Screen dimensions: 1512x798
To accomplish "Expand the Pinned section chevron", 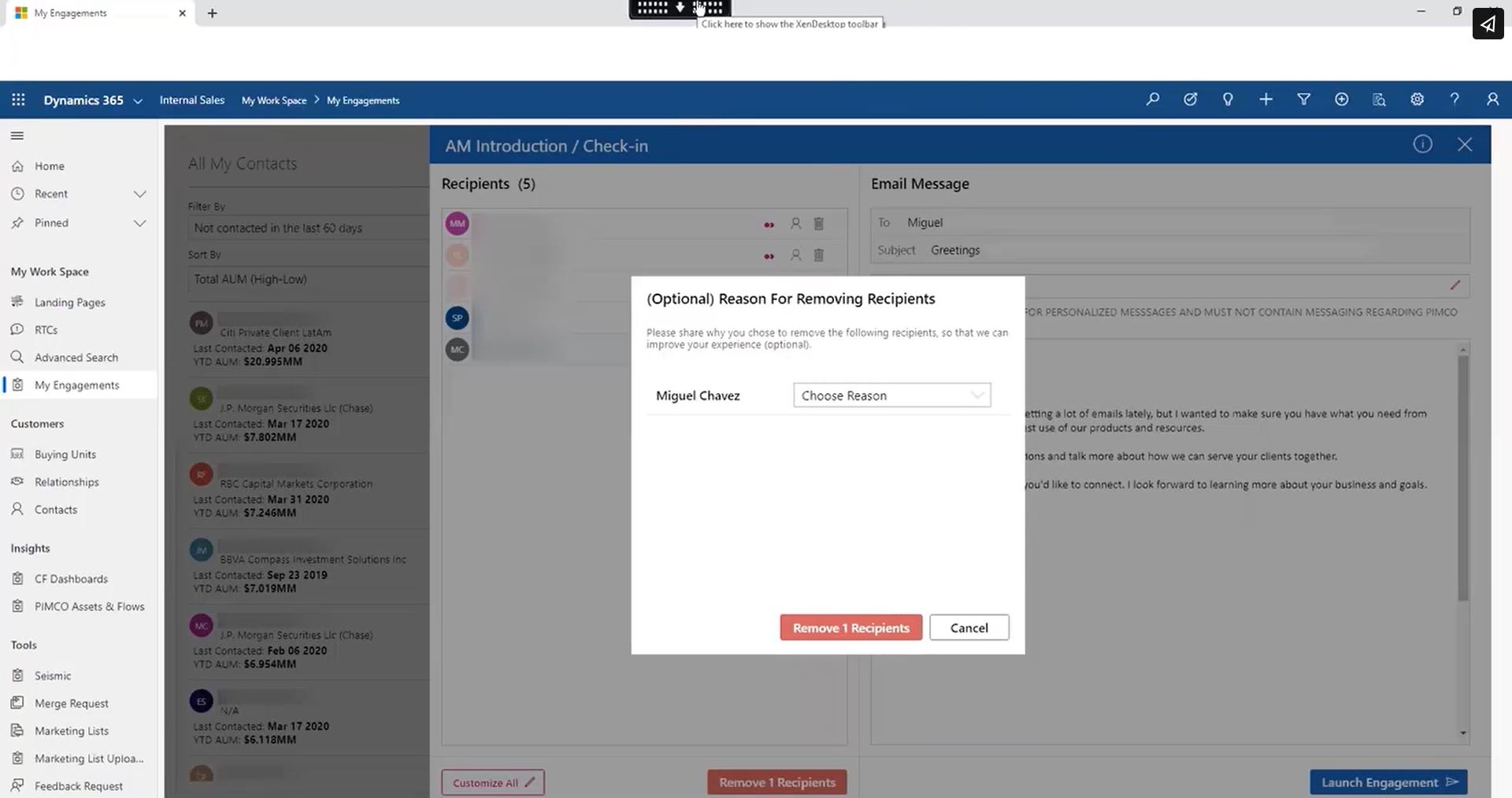I will tap(139, 223).
